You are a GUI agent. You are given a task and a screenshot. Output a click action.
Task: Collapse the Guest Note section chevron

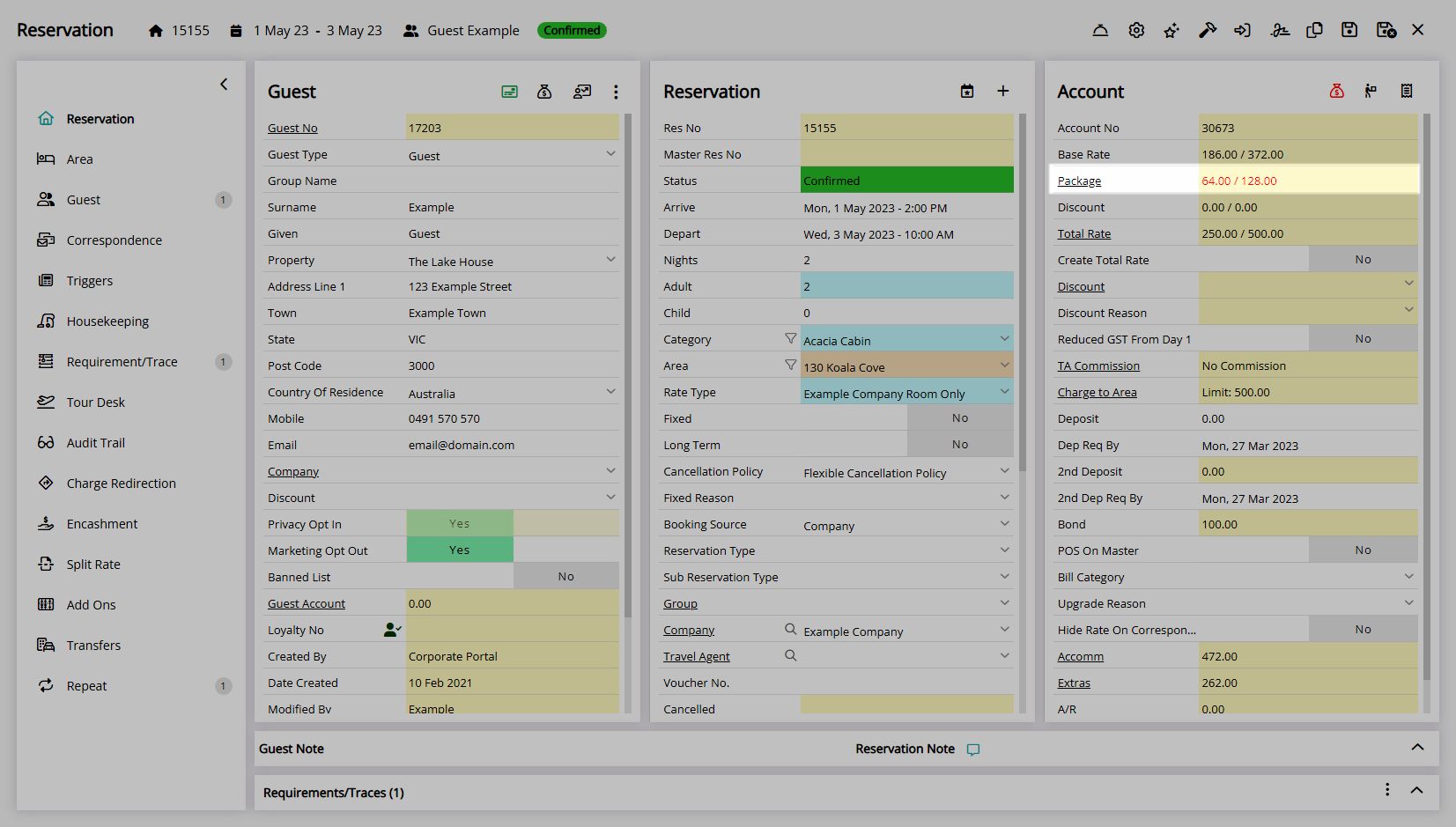(x=1417, y=747)
